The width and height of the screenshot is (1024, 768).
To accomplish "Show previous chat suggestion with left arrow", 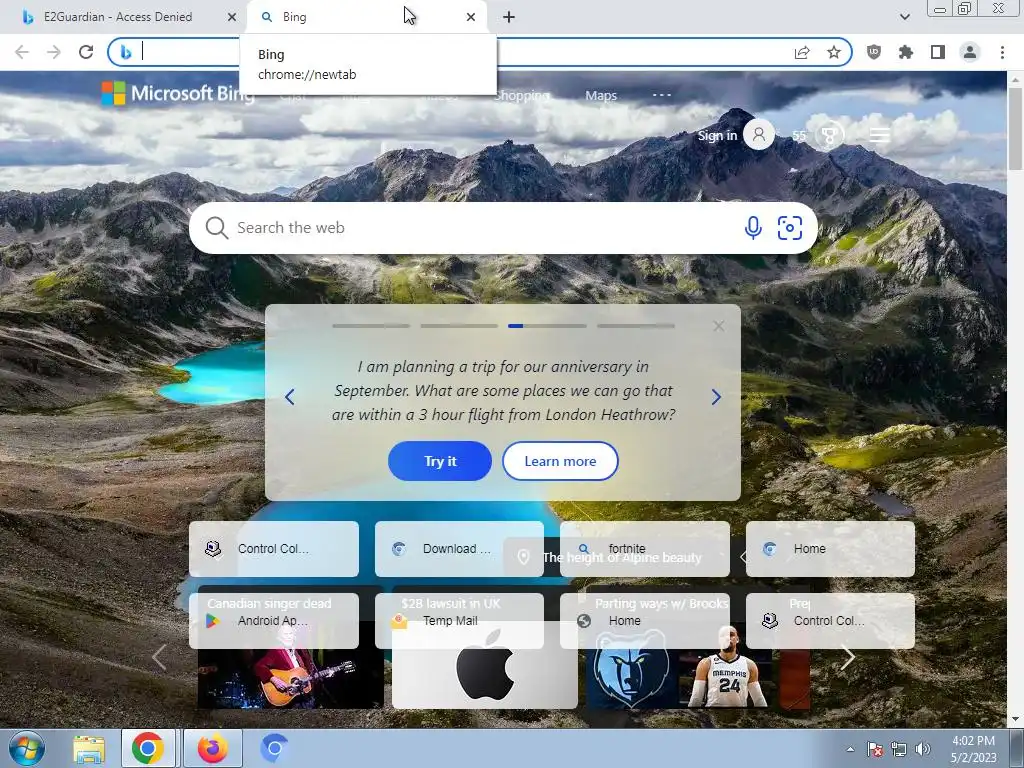I will coord(290,396).
